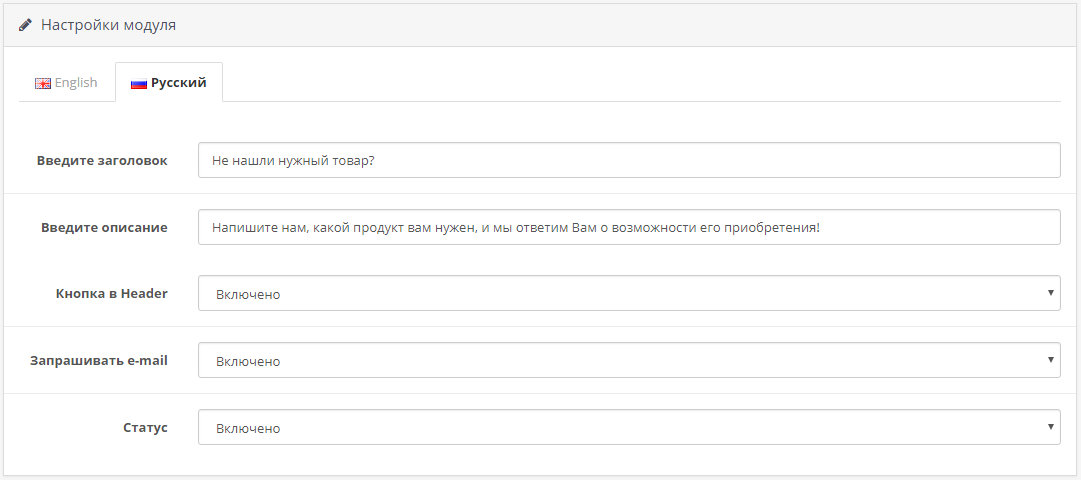This screenshot has width=1081, height=480.
Task: Click the Russian flag icon
Action: click(139, 83)
